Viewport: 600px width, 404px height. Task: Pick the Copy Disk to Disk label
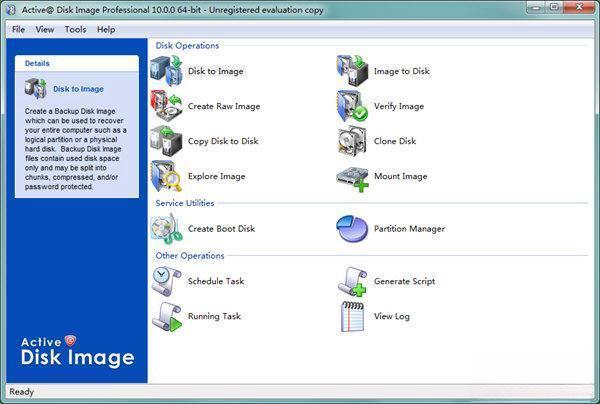(x=223, y=141)
